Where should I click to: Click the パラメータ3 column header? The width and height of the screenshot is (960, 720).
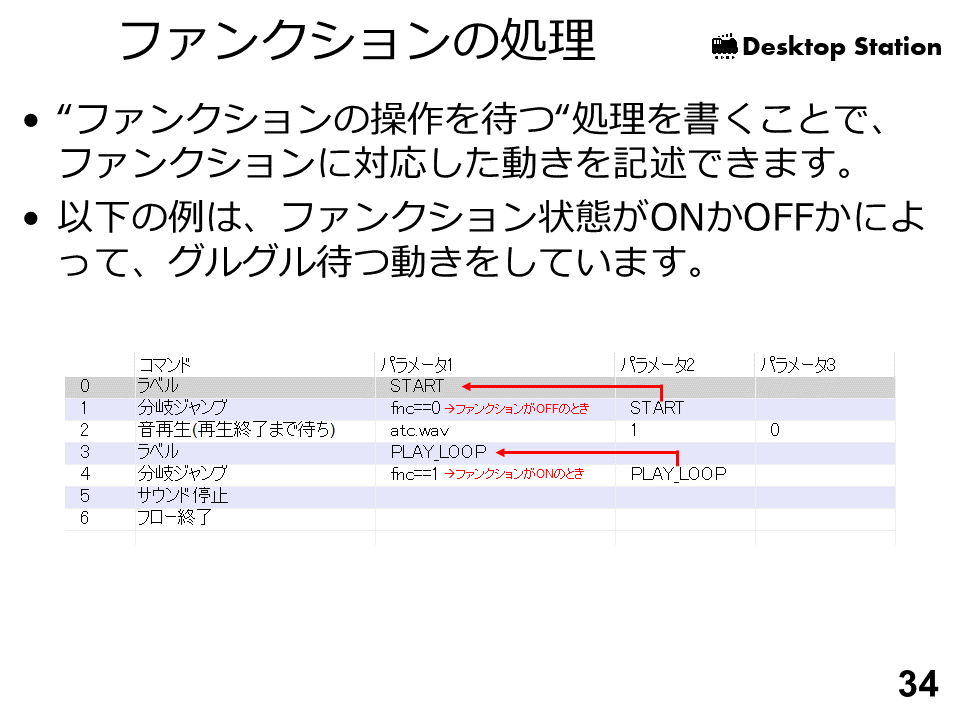point(797,365)
